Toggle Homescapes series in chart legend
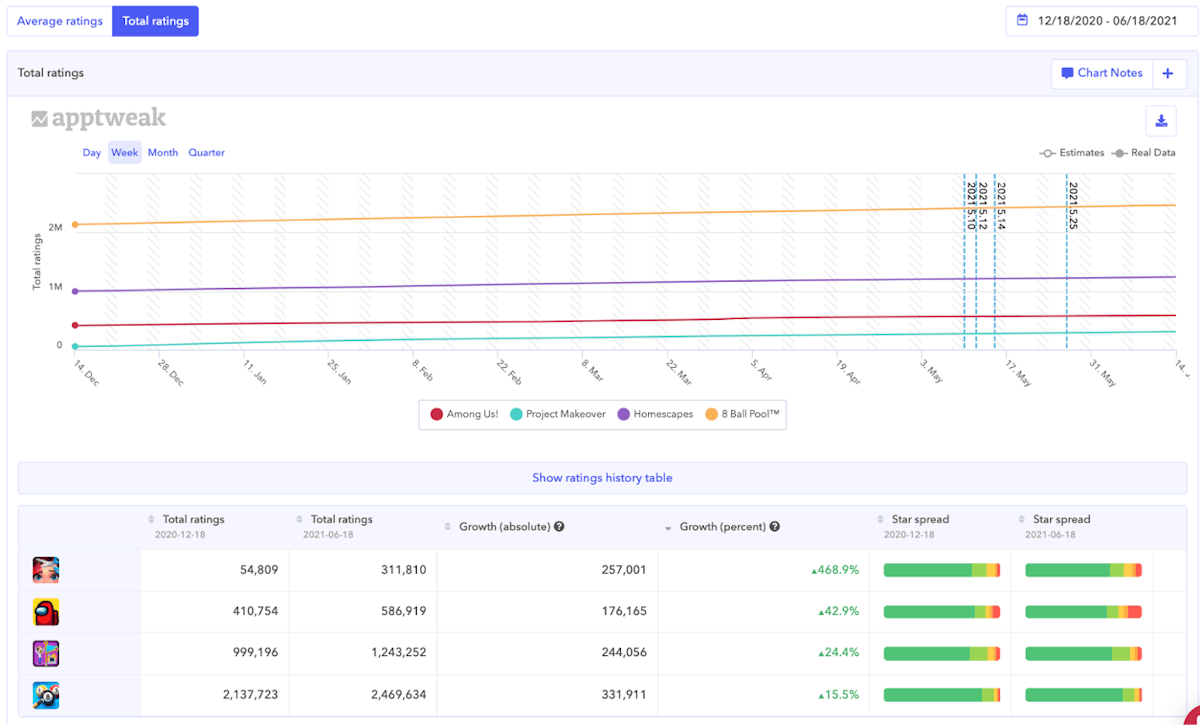1200x725 pixels. tap(655, 414)
